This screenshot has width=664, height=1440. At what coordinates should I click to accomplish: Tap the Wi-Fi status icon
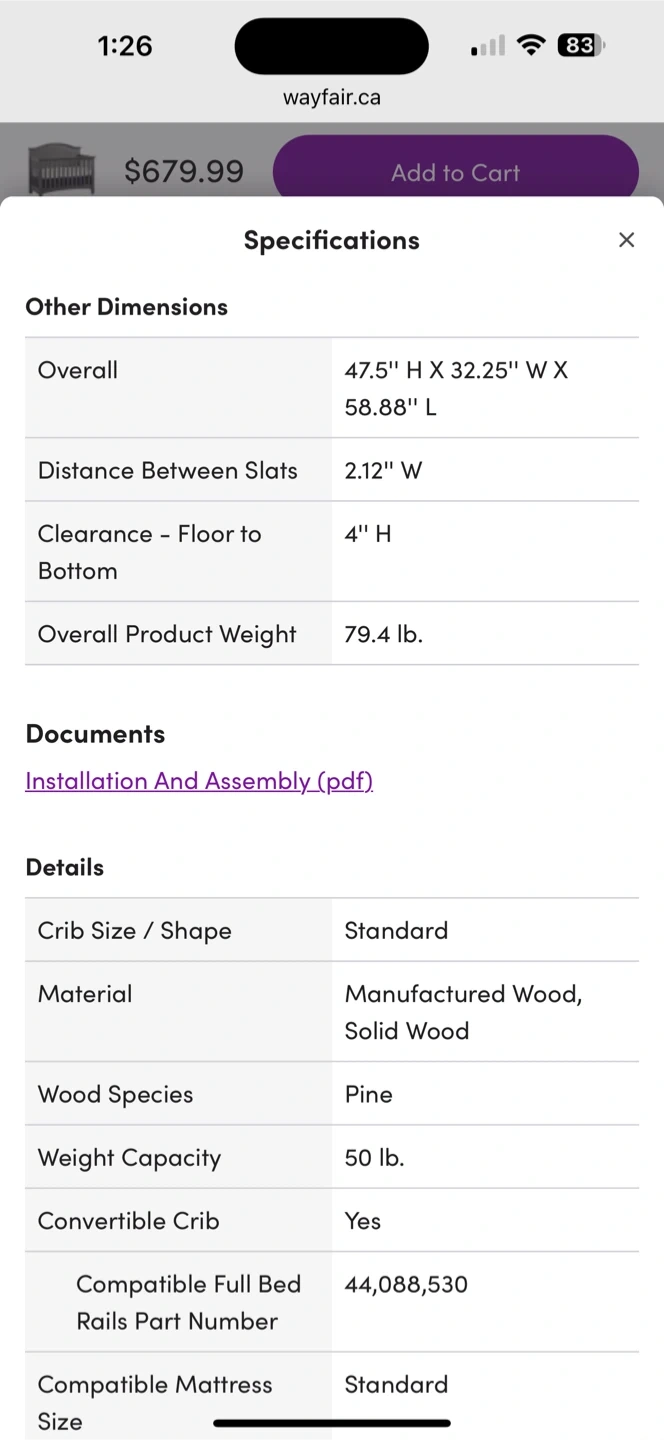531,45
